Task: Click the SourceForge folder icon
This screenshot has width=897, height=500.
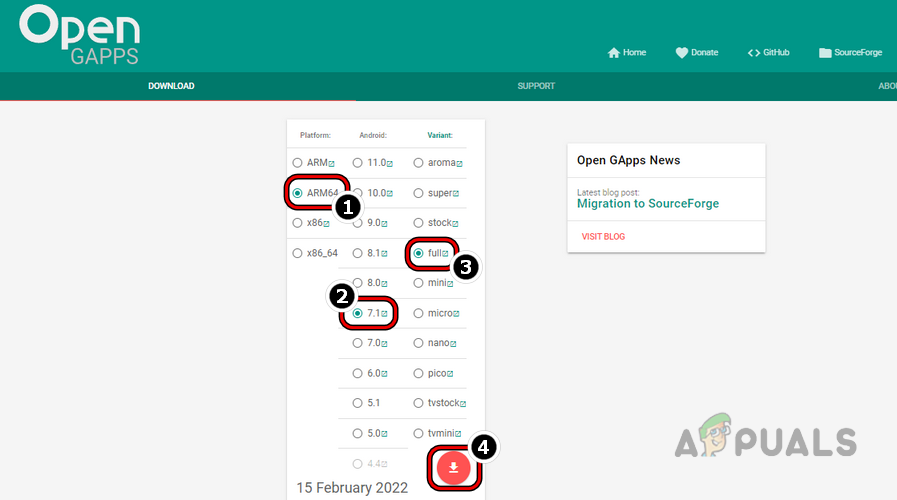Action: [x=825, y=53]
